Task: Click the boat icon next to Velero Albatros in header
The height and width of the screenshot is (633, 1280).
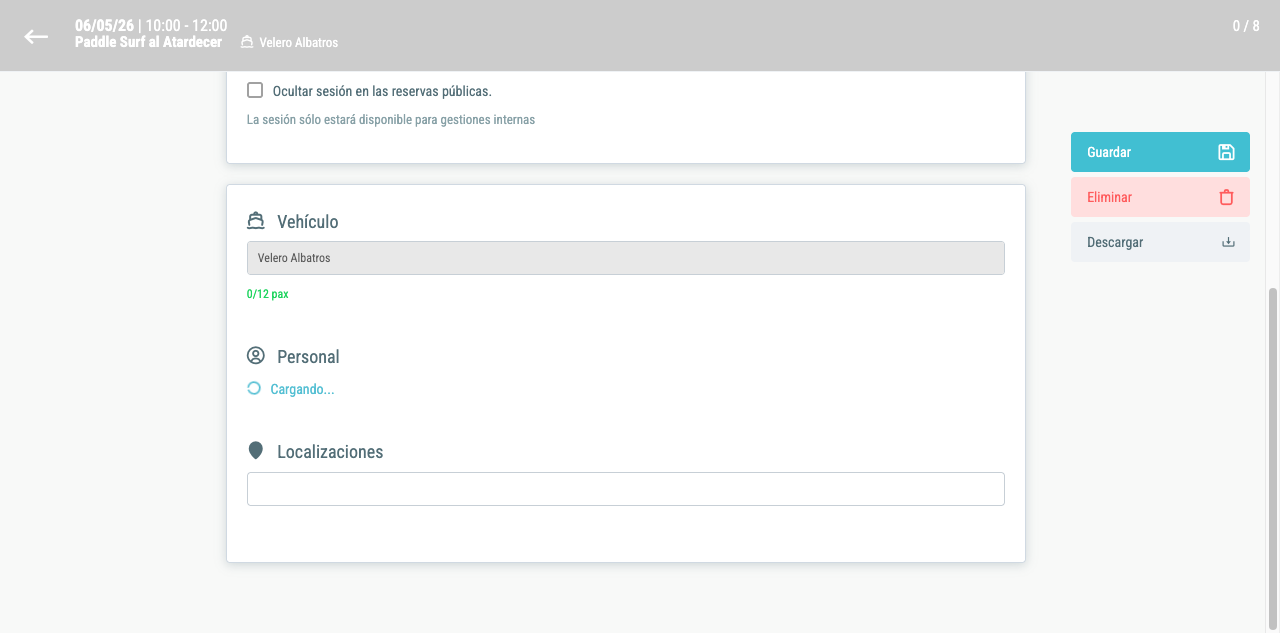Action: coord(247,43)
